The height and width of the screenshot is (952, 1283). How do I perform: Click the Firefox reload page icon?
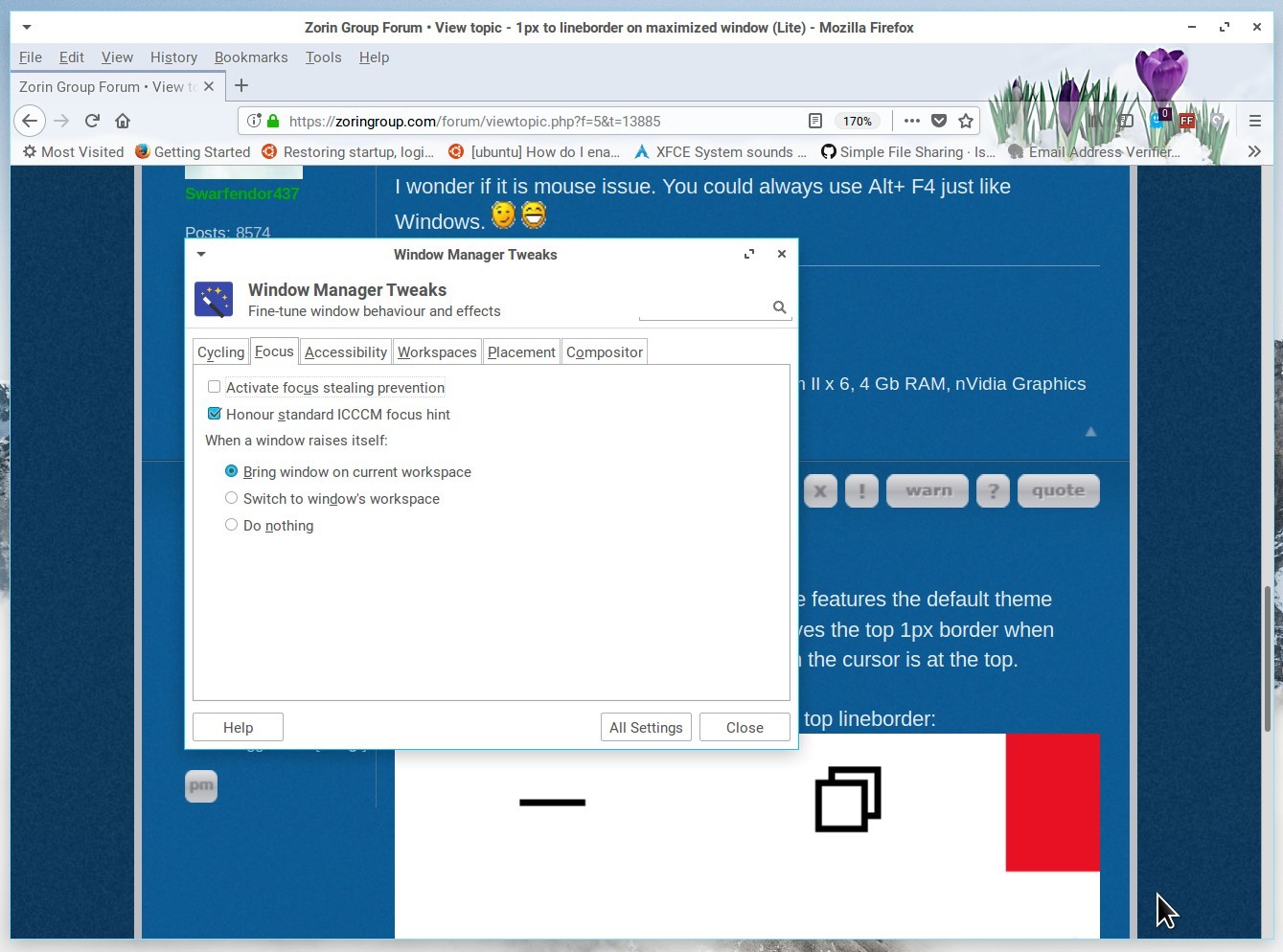(92, 121)
